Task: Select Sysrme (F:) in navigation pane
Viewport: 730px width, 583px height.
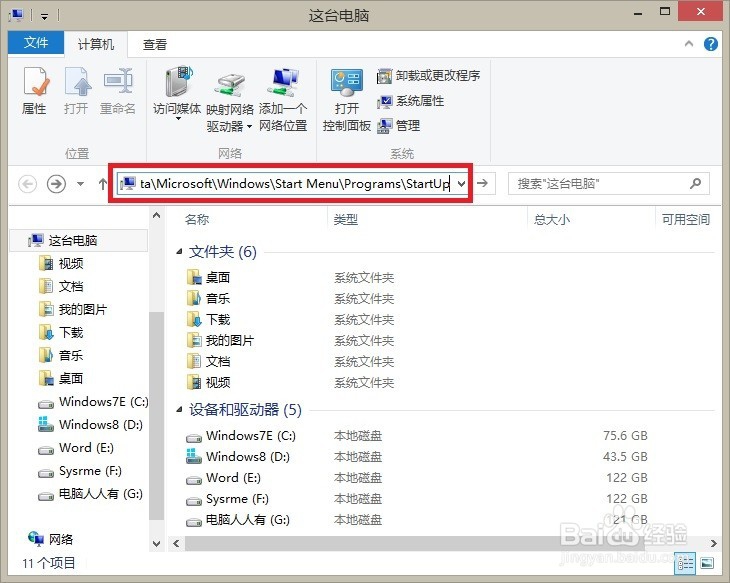Action: click(x=80, y=471)
